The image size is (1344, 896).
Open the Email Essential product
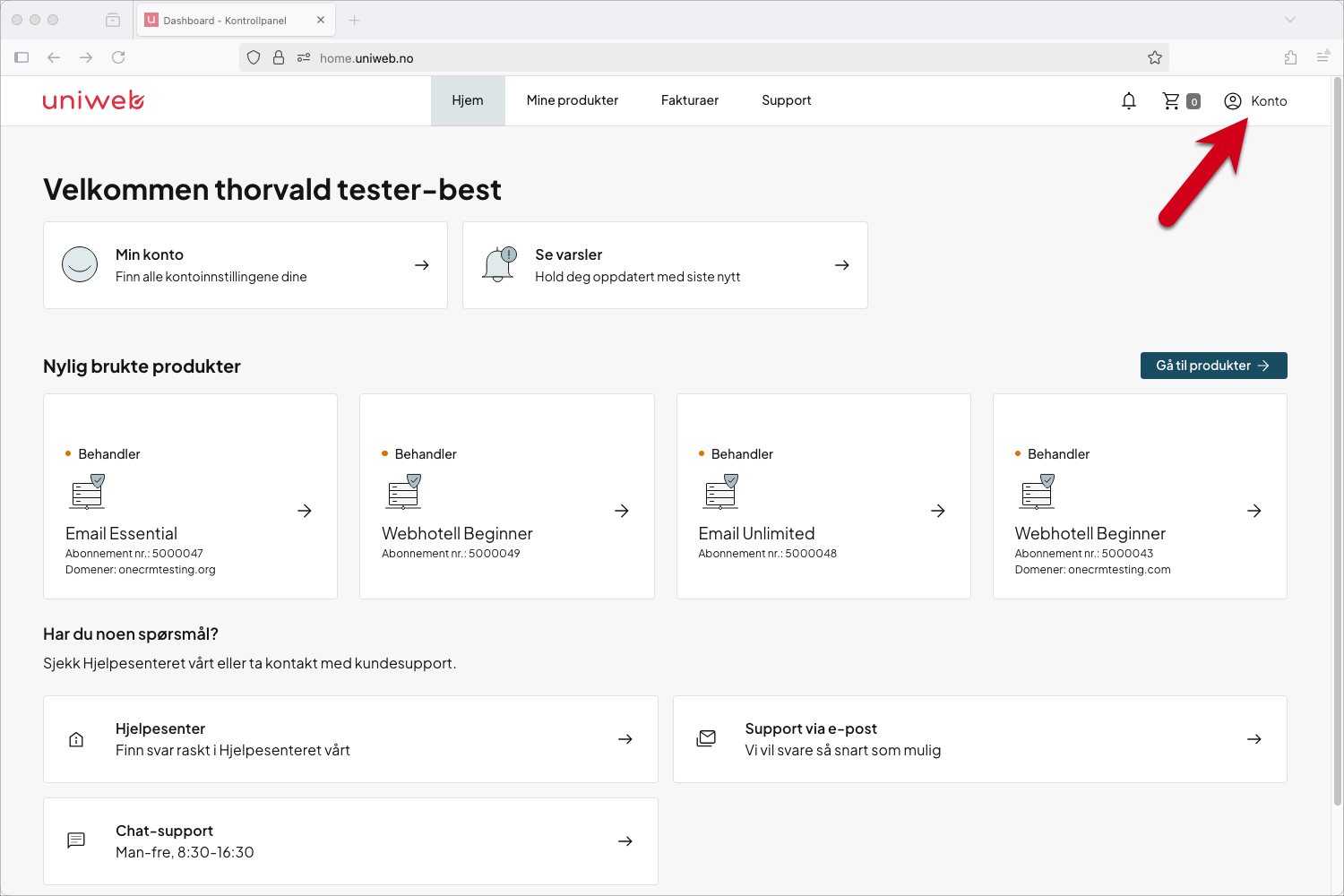[121, 533]
